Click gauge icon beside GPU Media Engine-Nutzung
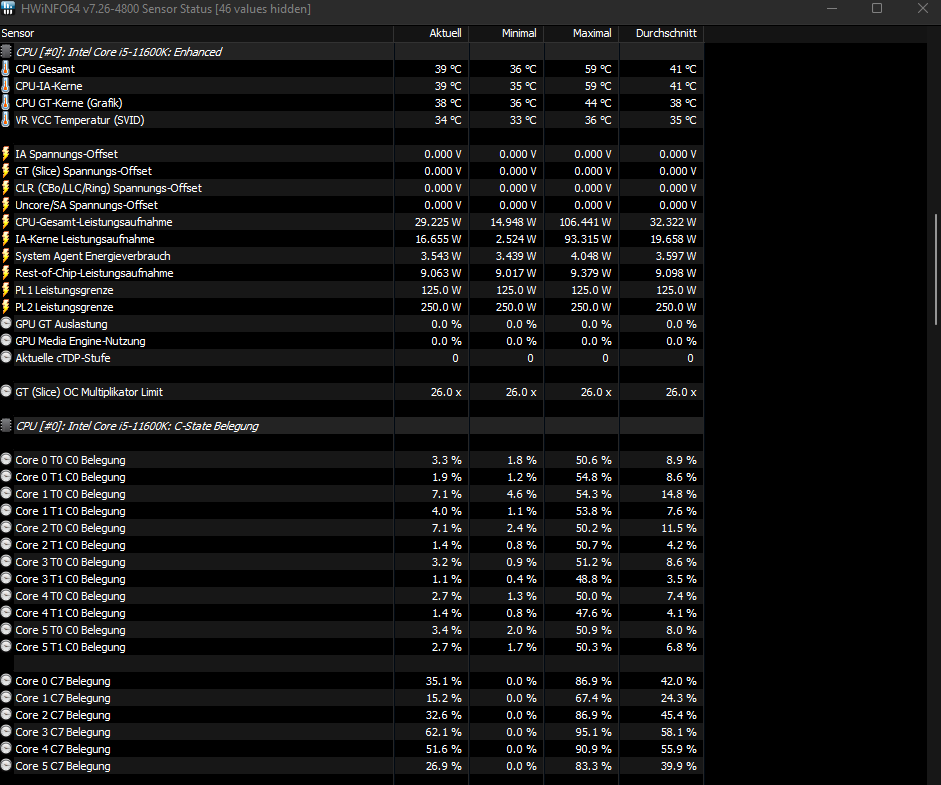Viewport: 941px width, 785px height. click(6, 340)
